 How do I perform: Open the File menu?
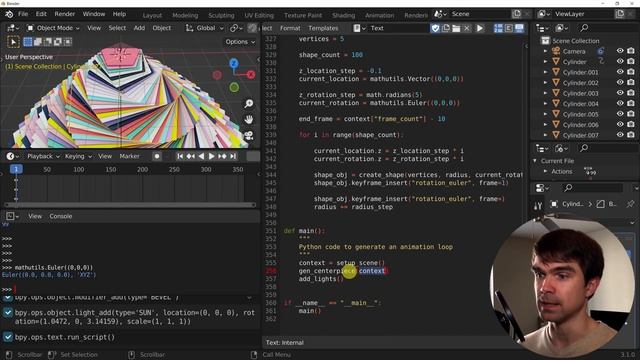[23, 14]
